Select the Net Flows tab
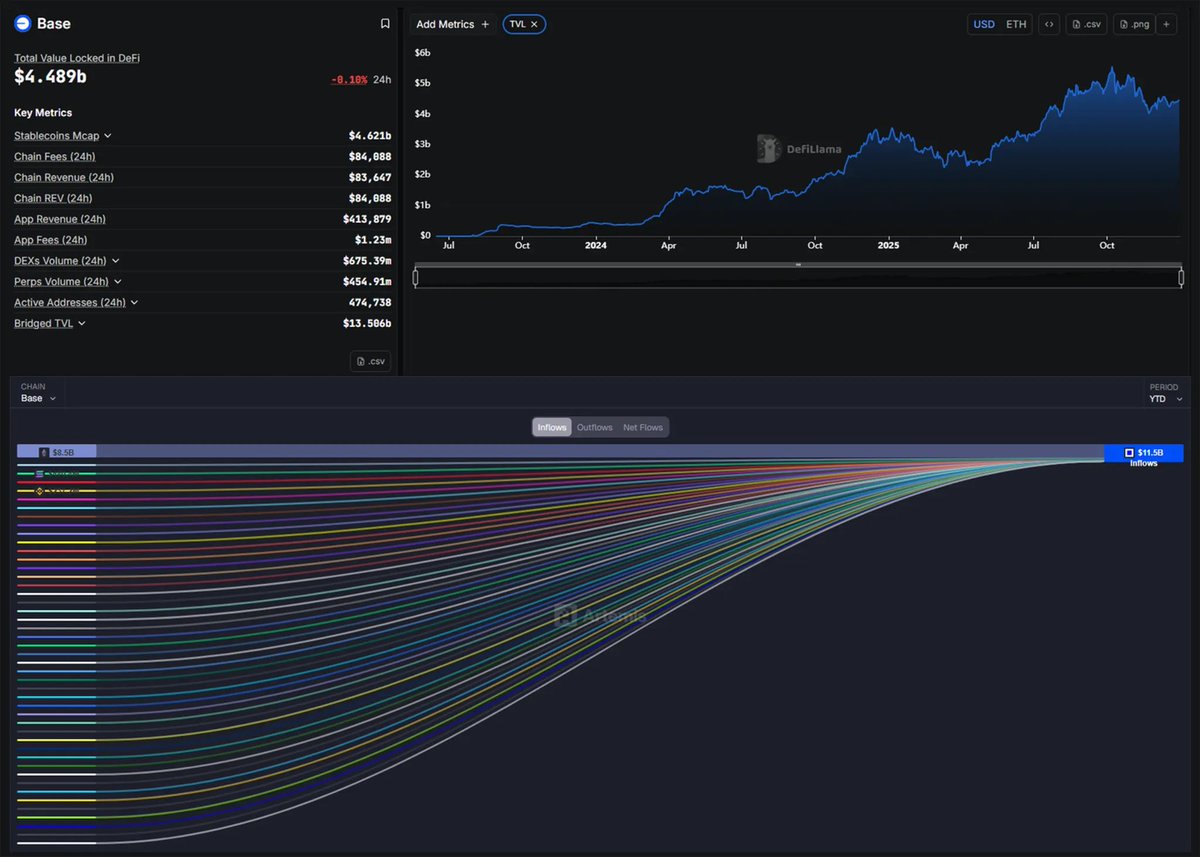The image size is (1200, 857). pyautogui.click(x=643, y=428)
